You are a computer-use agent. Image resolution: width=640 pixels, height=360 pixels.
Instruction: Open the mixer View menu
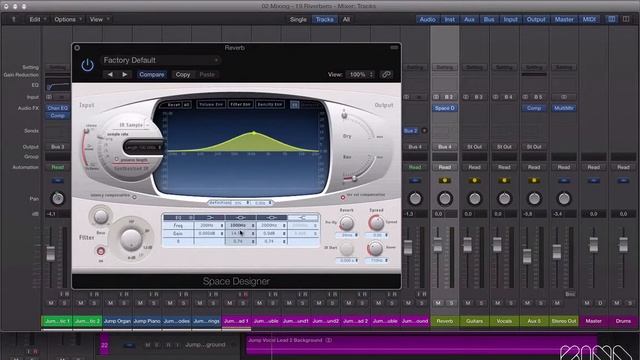[x=98, y=19]
